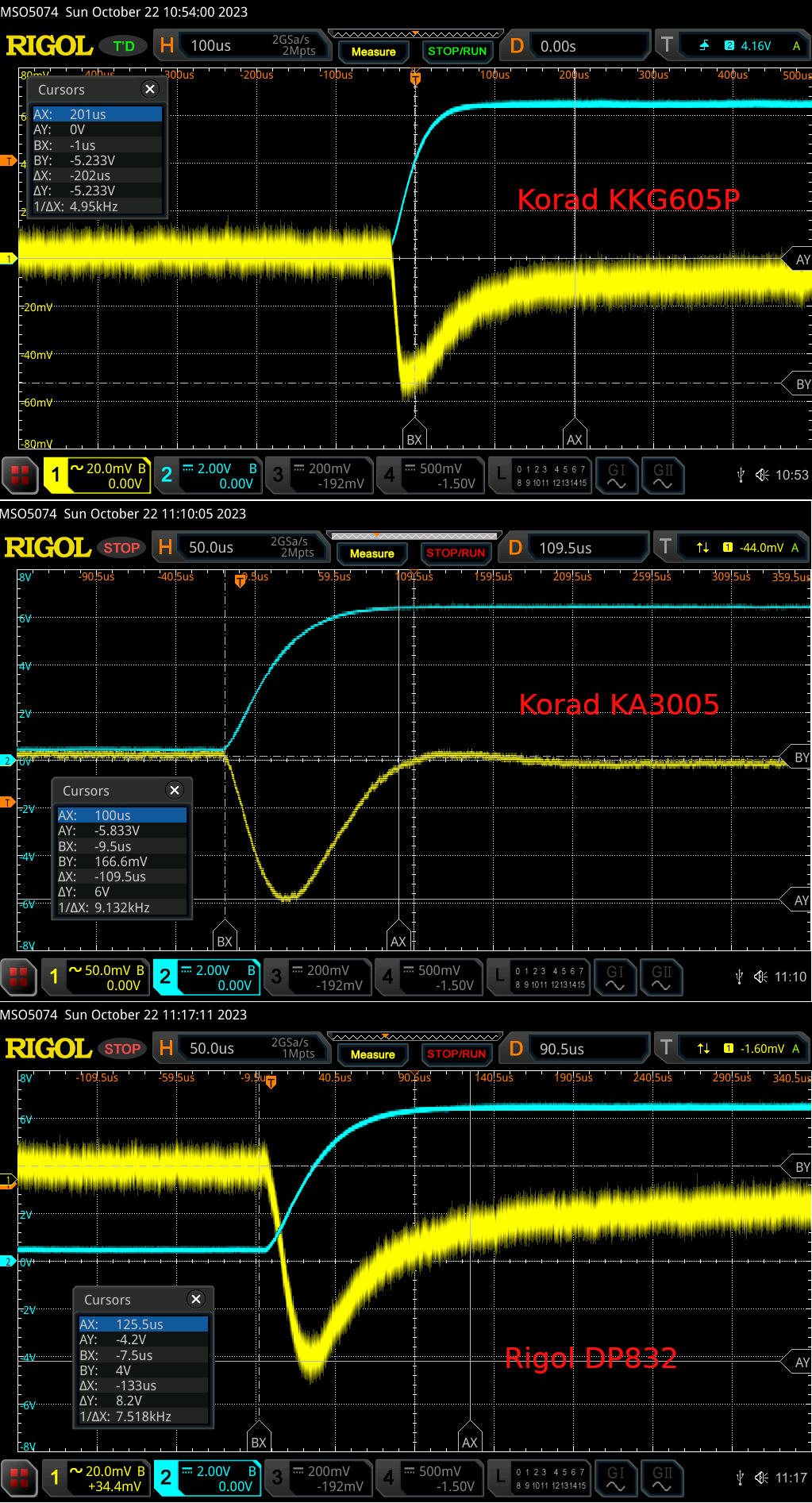Open trigger settings showing 4.16V

[x=734, y=45]
